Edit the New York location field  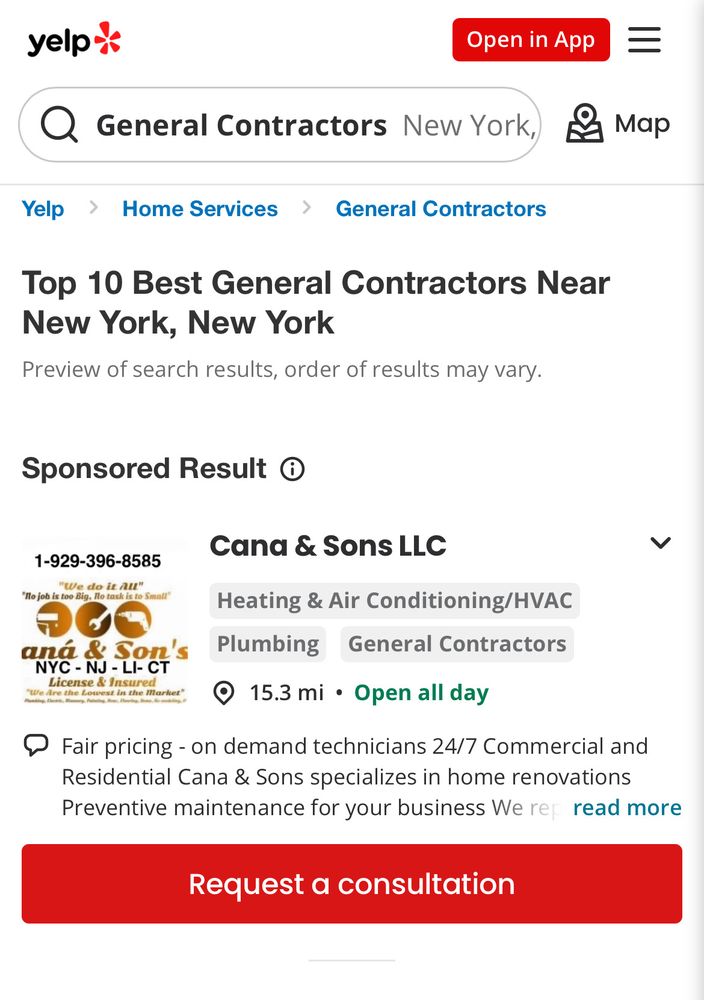pos(468,125)
